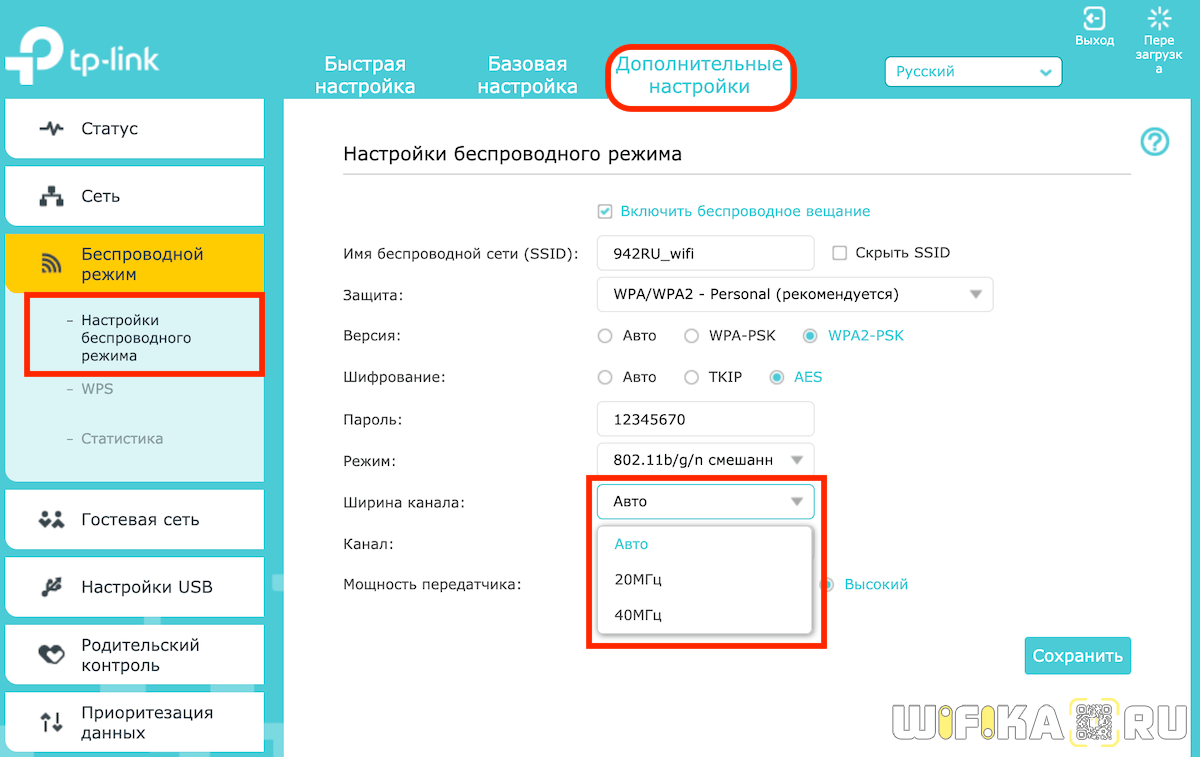The width and height of the screenshot is (1200, 757).
Task: Switch to Базовая настройка tab
Action: click(527, 76)
